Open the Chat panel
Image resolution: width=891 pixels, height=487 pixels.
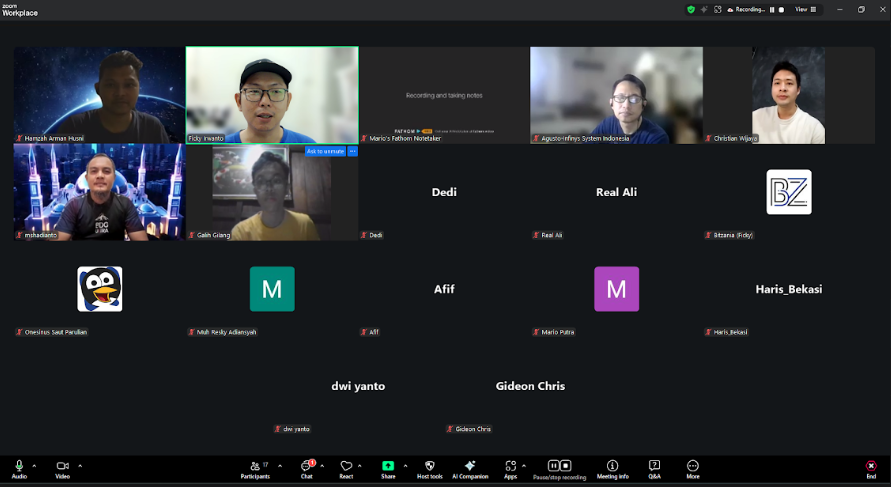pyautogui.click(x=307, y=467)
